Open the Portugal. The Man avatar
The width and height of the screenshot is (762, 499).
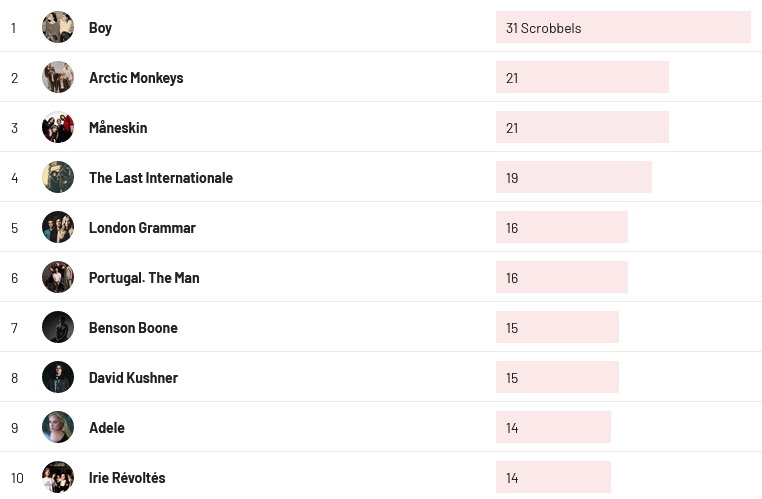(x=58, y=277)
